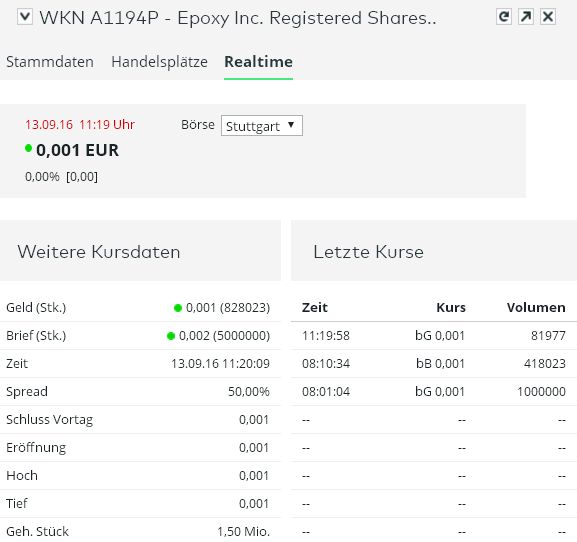Click the 08:10:34 trade time
Viewport: 577px width, 542px height.
coord(326,364)
